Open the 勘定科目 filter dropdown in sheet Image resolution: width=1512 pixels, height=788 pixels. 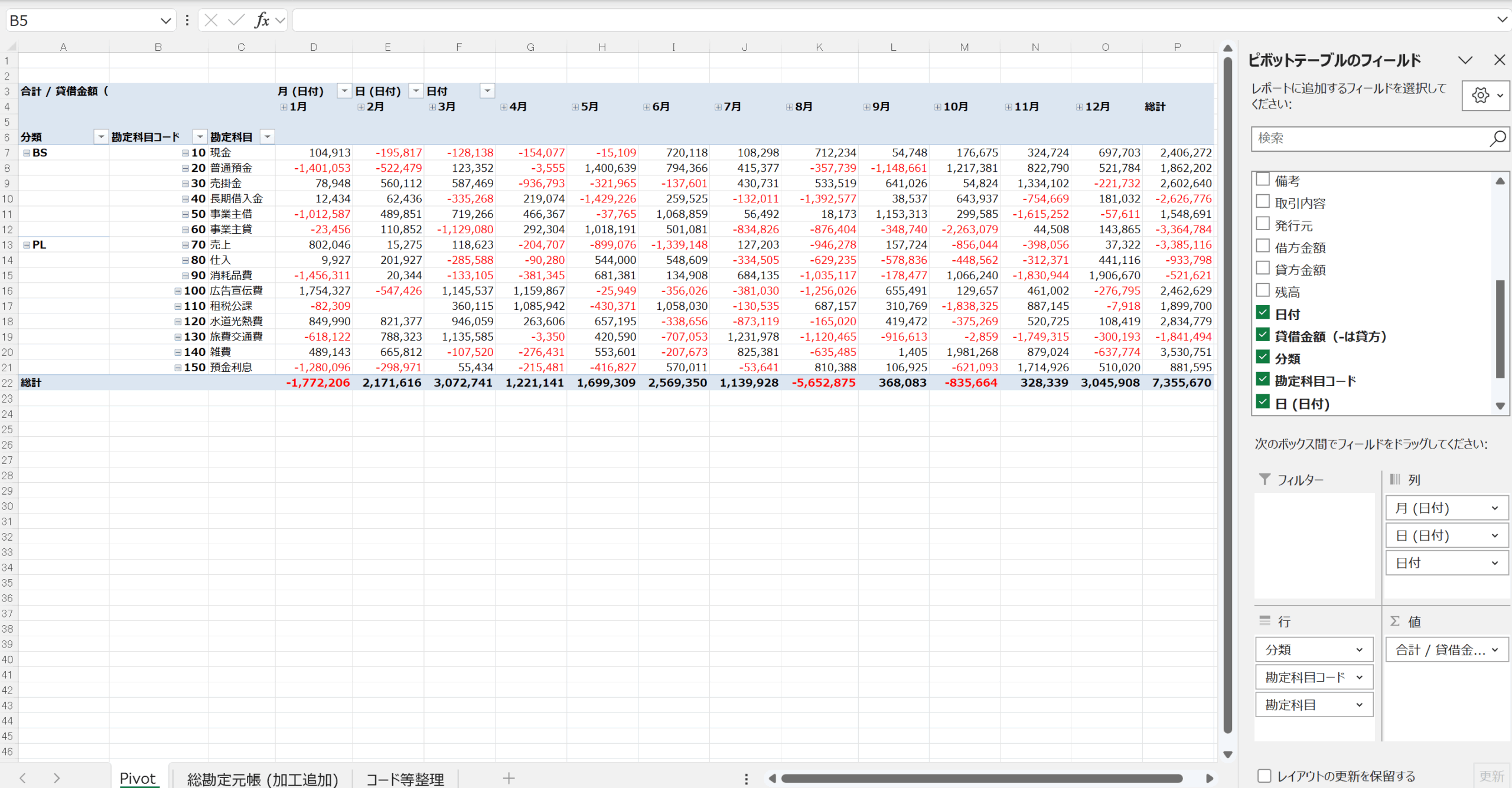pyautogui.click(x=268, y=137)
